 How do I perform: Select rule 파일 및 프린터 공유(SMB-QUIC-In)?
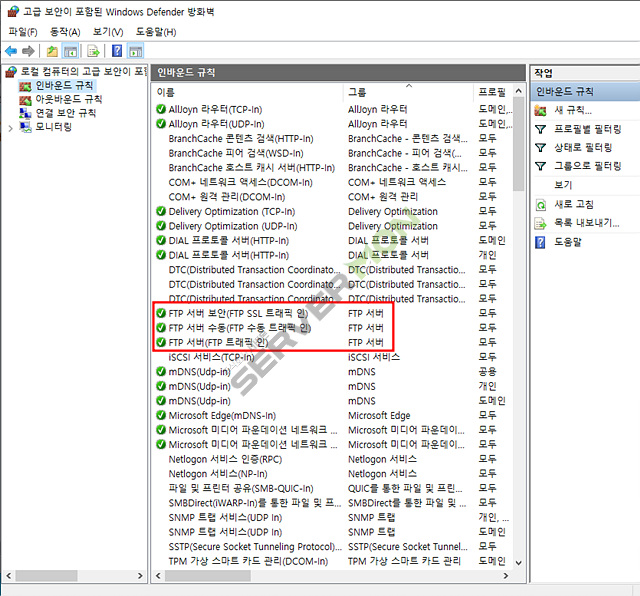[x=241, y=488]
